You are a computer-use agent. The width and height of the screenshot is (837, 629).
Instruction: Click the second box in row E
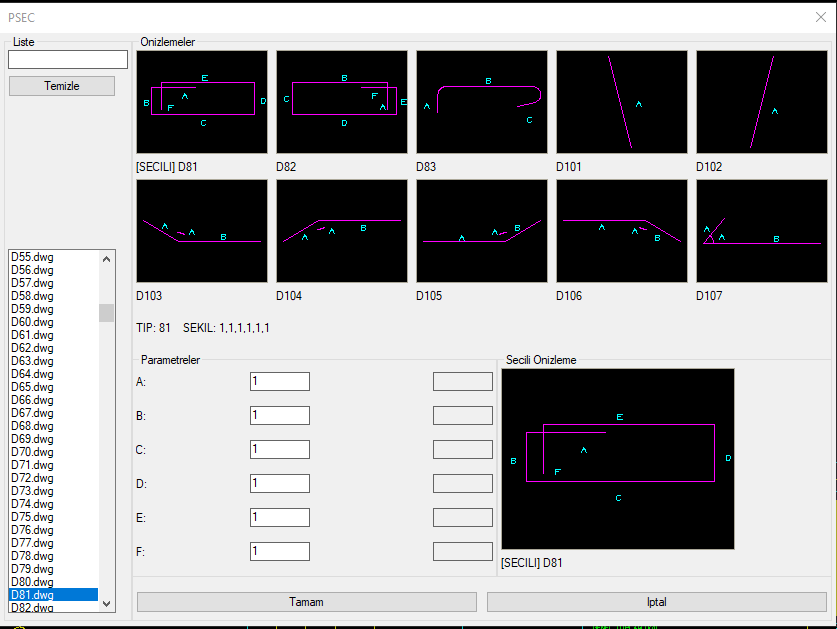click(x=463, y=517)
